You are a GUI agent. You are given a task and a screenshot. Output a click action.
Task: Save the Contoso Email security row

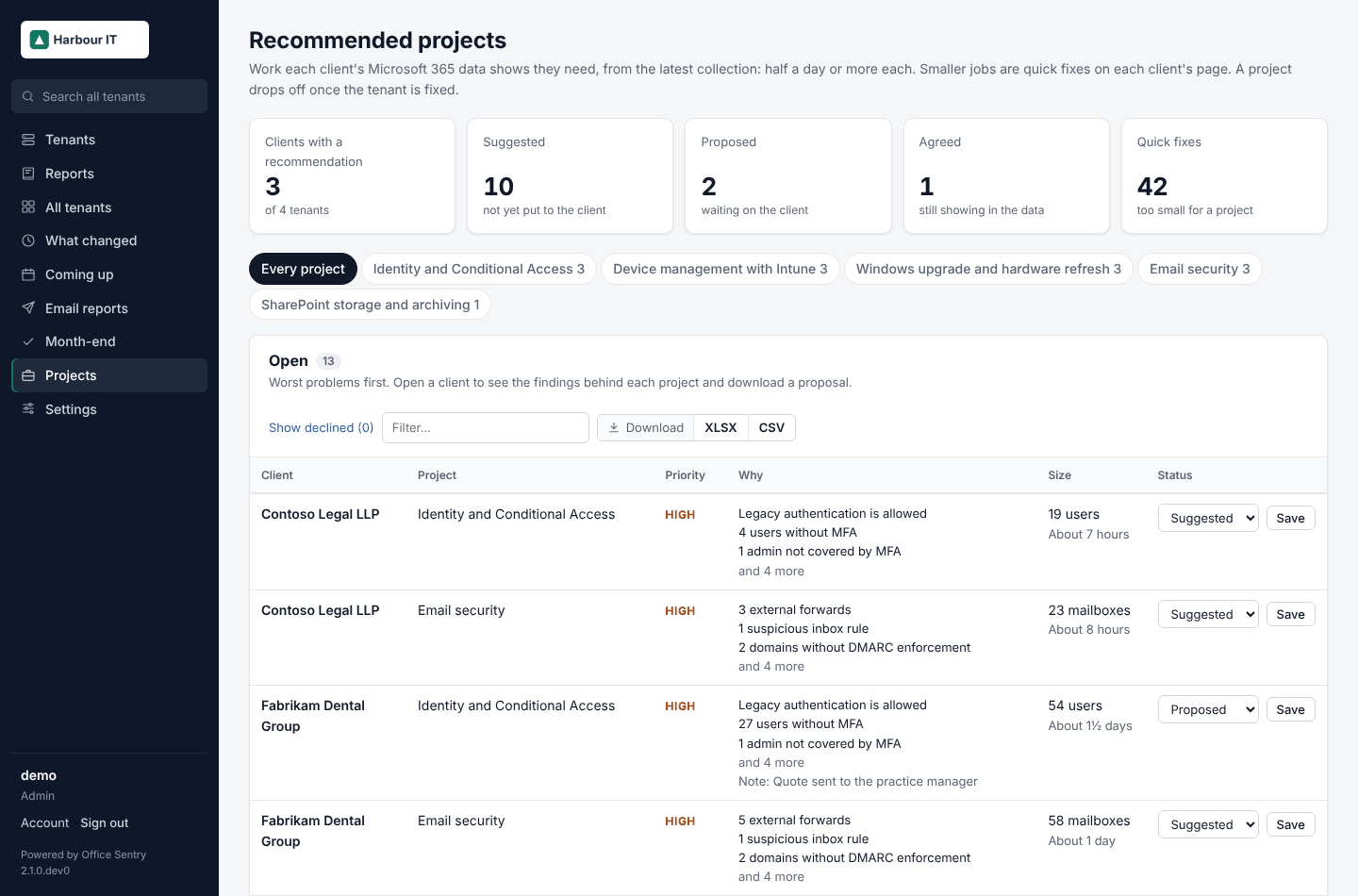(1290, 614)
